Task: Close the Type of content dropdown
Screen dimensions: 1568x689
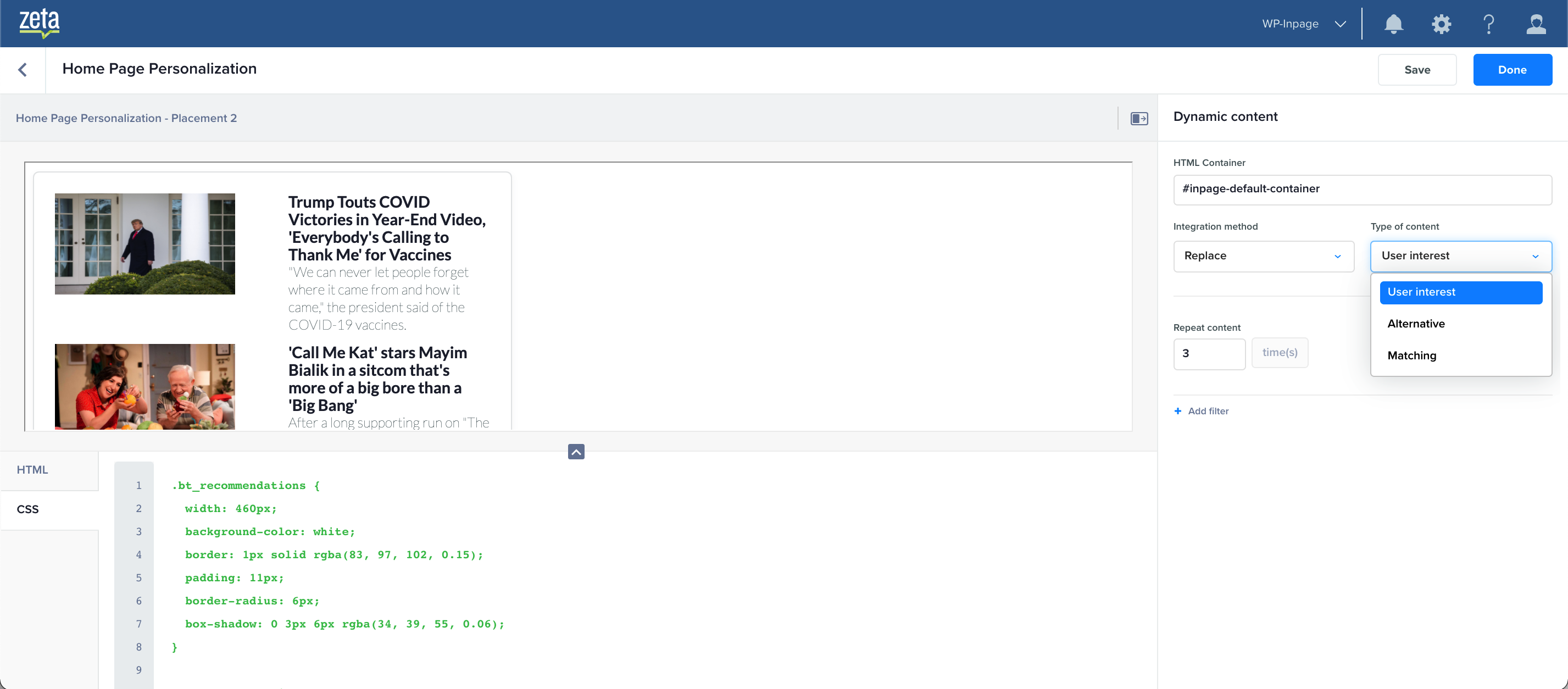Action: pos(1460,256)
